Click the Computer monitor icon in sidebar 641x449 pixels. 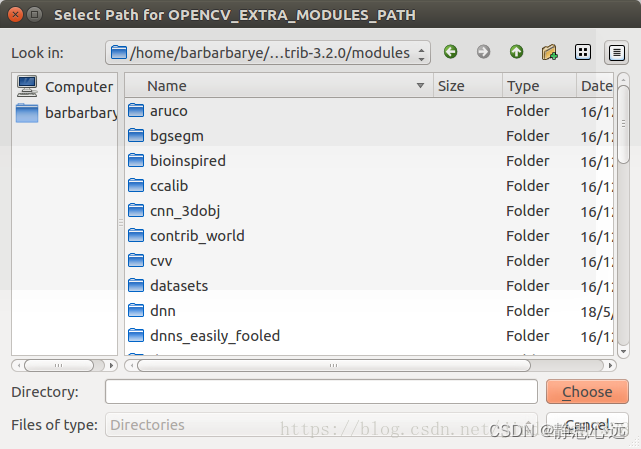pyautogui.click(x=27, y=86)
